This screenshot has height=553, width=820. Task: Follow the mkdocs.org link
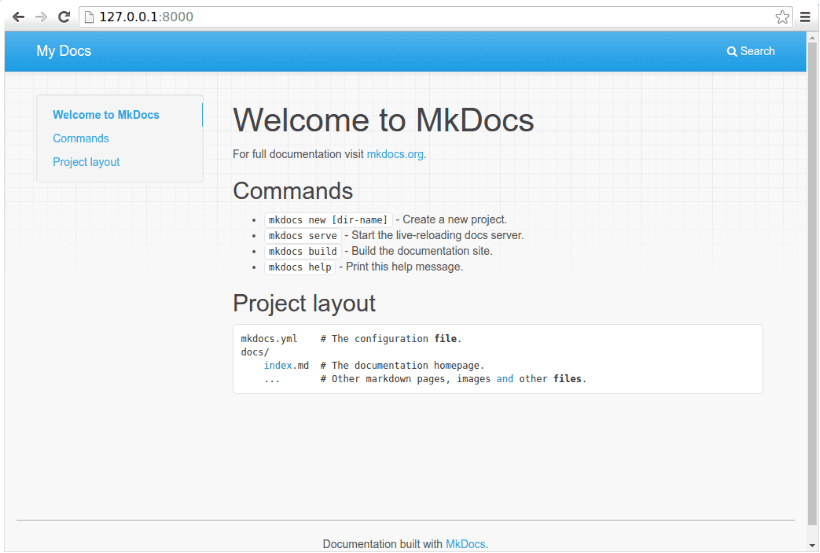(395, 155)
